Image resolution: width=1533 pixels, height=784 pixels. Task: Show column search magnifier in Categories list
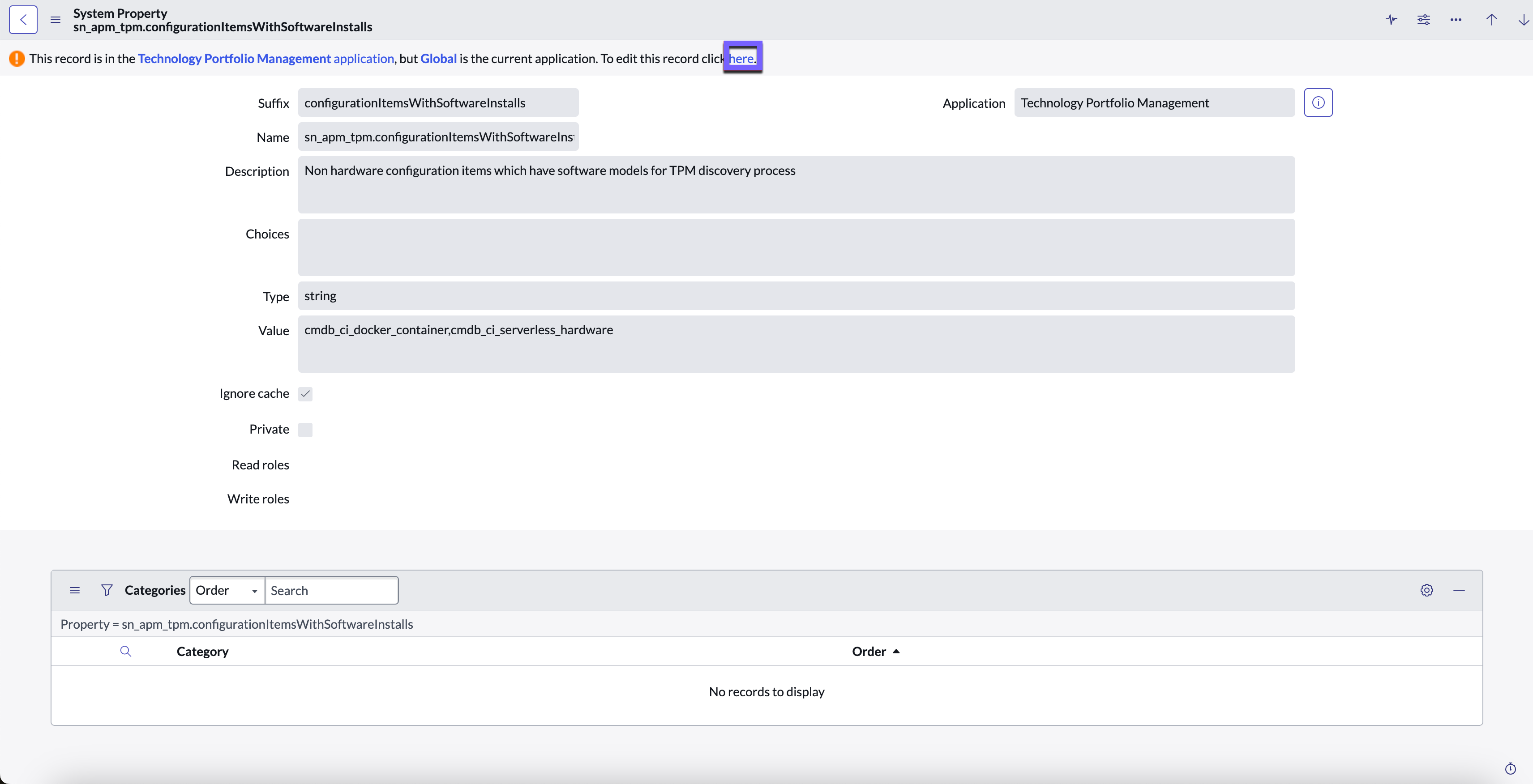(x=125, y=652)
